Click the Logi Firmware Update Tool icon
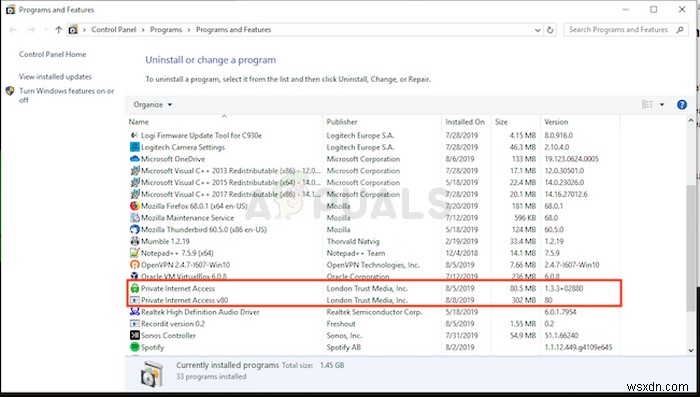This screenshot has height=397, width=700. point(134,135)
